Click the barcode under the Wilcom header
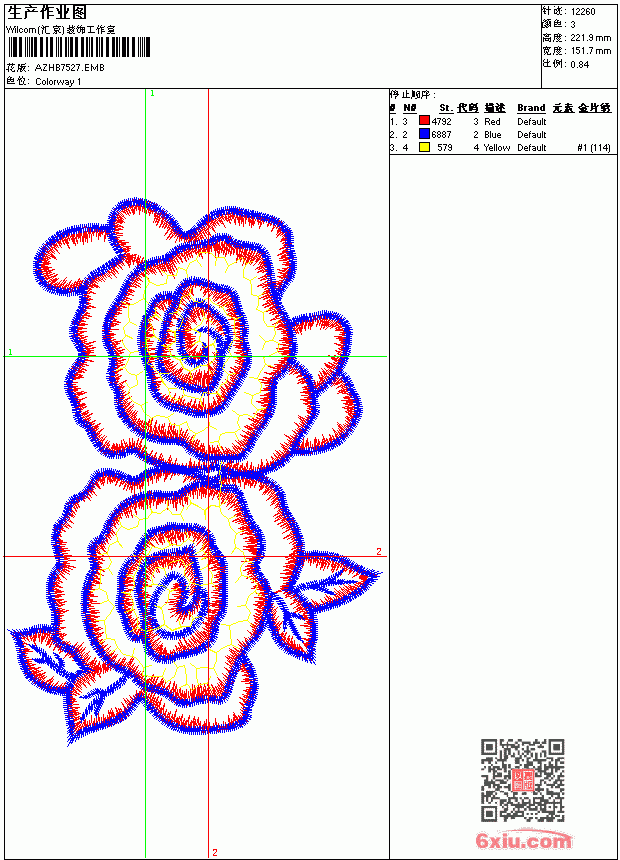This screenshot has width=620, height=860. coord(78,47)
